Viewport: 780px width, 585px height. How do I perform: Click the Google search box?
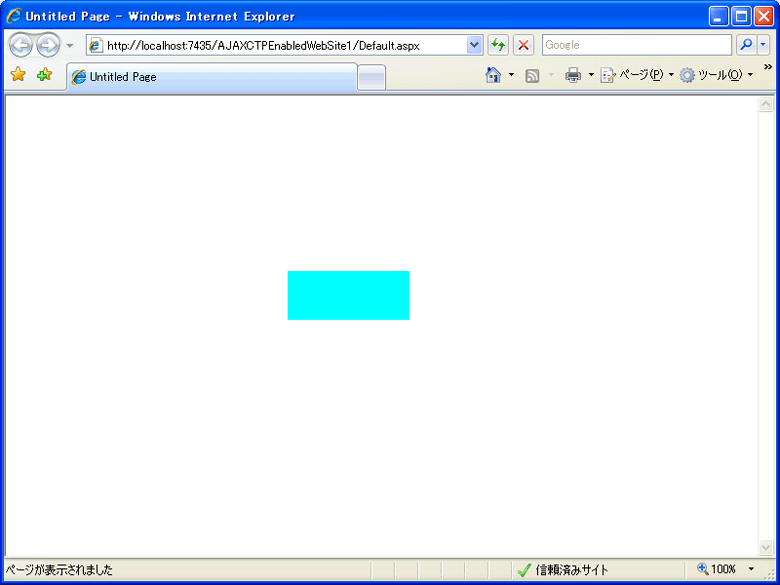pos(637,45)
